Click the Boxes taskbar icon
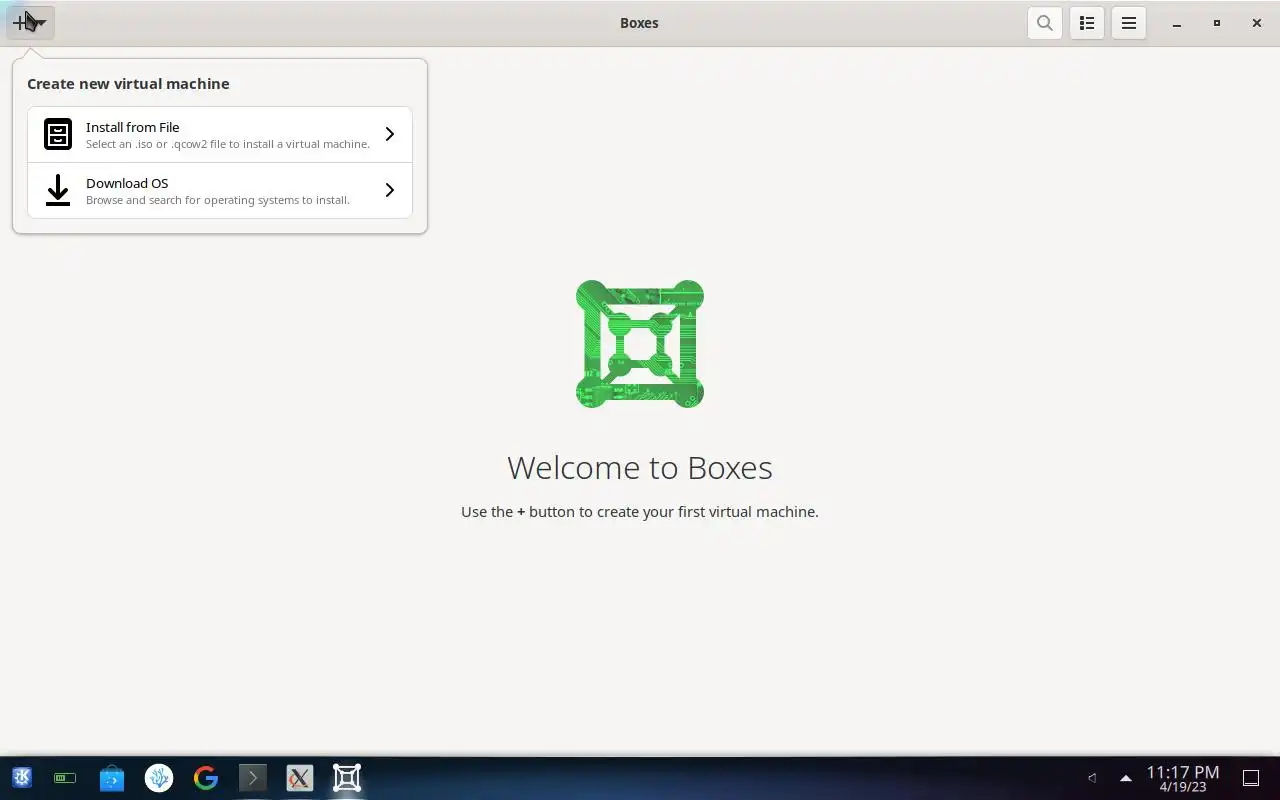The height and width of the screenshot is (800, 1280). pyautogui.click(x=347, y=778)
